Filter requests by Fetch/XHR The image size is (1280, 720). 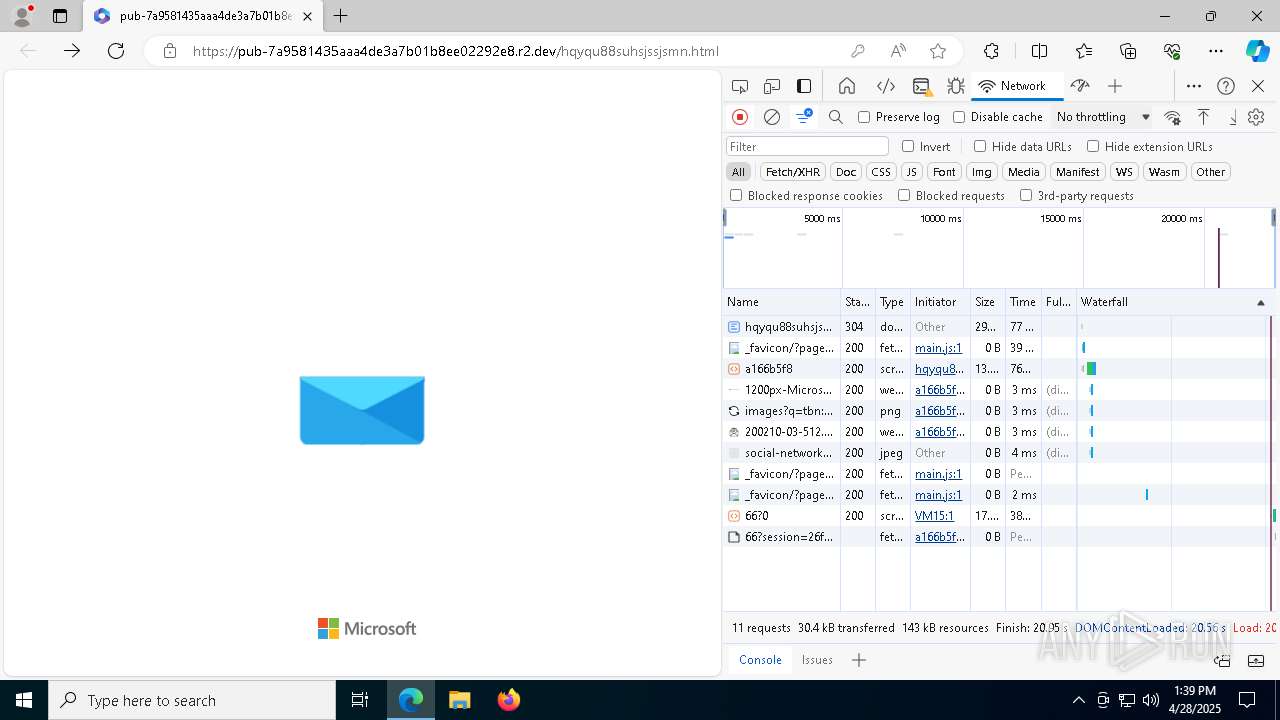792,172
